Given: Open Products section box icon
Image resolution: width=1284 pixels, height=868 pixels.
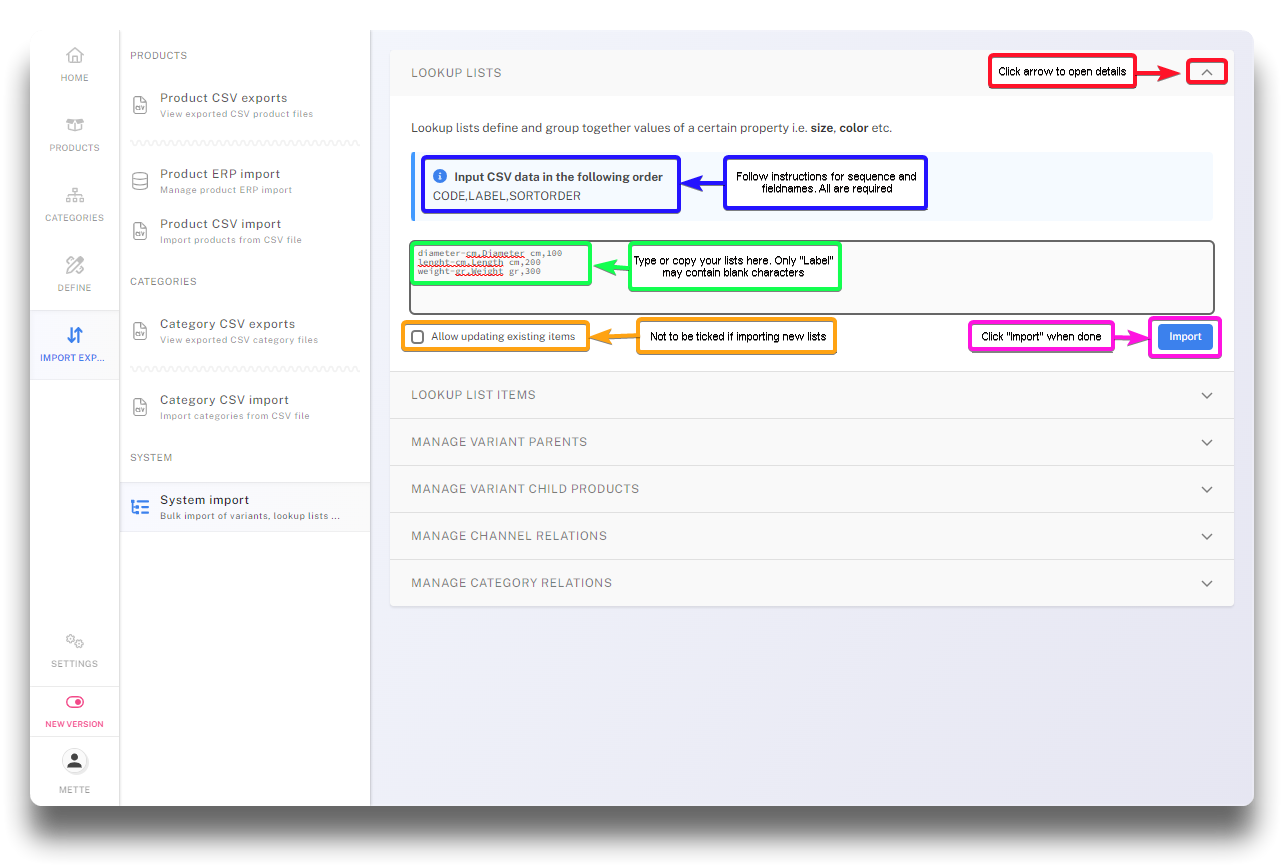Looking at the screenshot, I should [75, 125].
